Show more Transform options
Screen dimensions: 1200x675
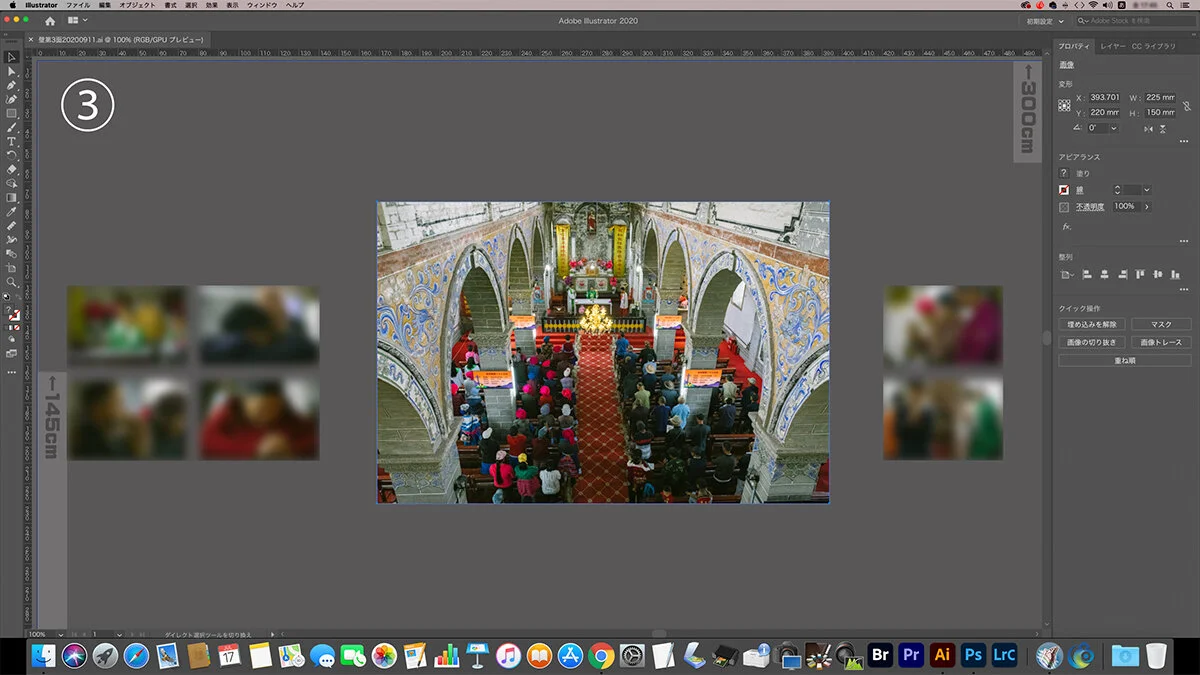pos(1184,142)
